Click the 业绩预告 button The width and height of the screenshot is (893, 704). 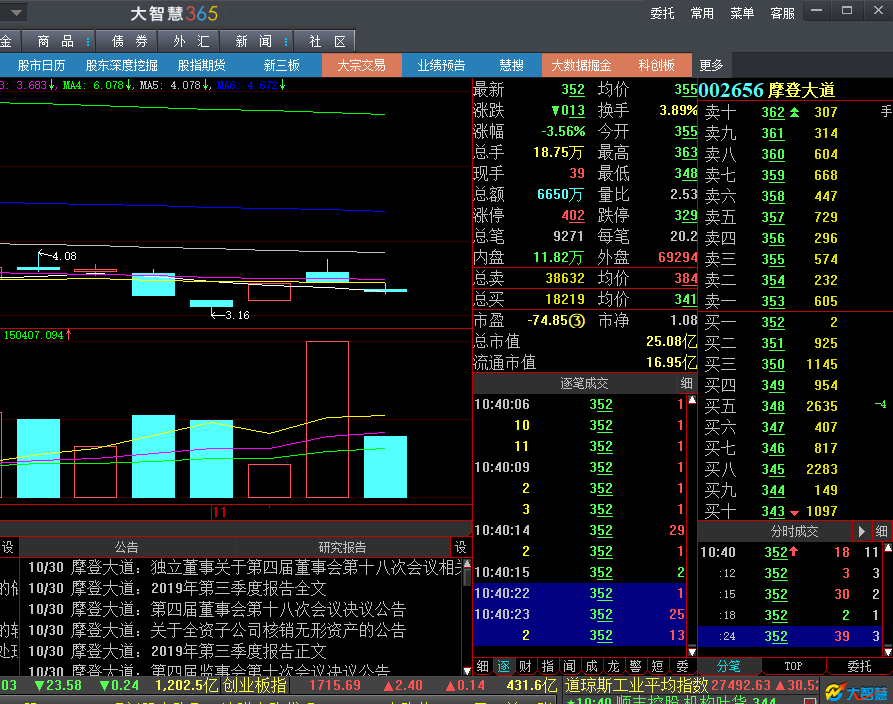[441, 66]
